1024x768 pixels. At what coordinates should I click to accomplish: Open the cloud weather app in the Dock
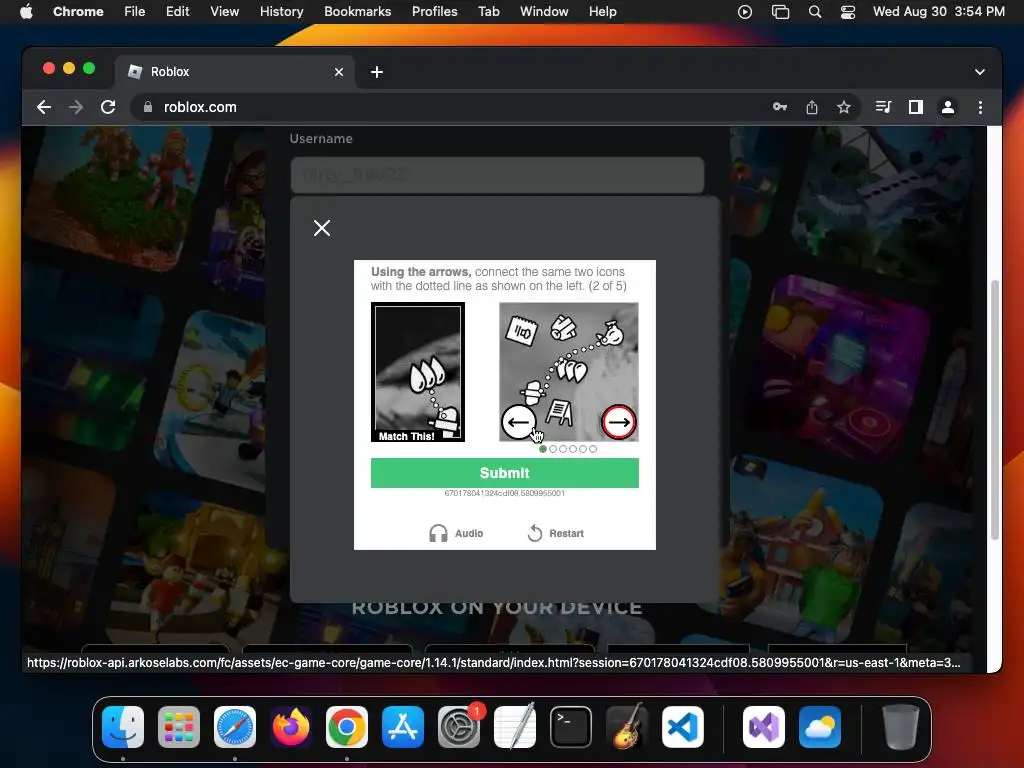[820, 727]
